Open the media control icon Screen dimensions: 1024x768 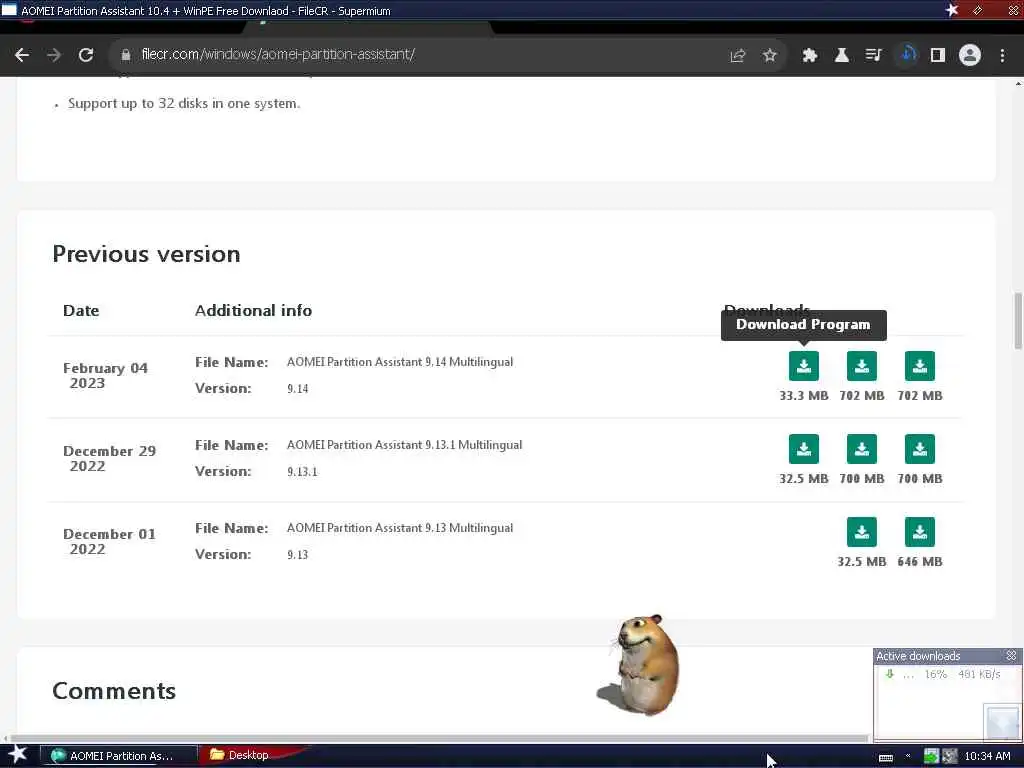(x=874, y=56)
